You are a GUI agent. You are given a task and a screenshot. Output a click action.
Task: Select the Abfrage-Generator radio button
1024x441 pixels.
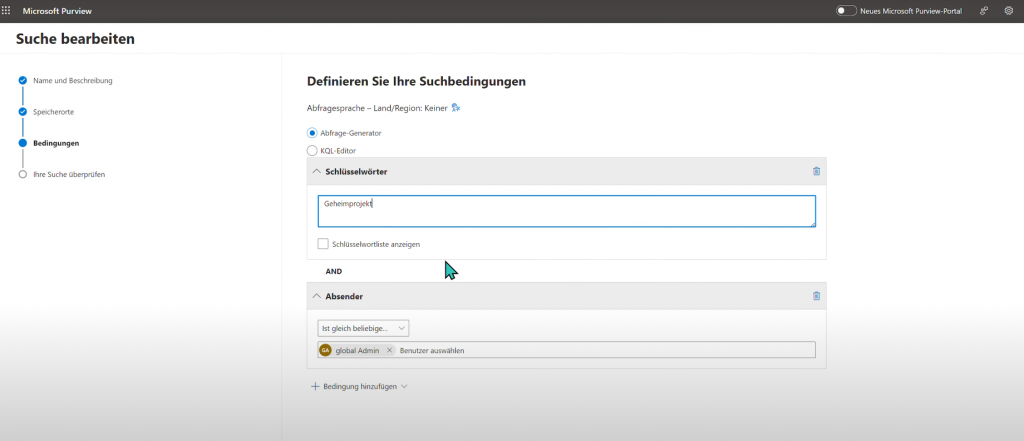pyautogui.click(x=312, y=133)
